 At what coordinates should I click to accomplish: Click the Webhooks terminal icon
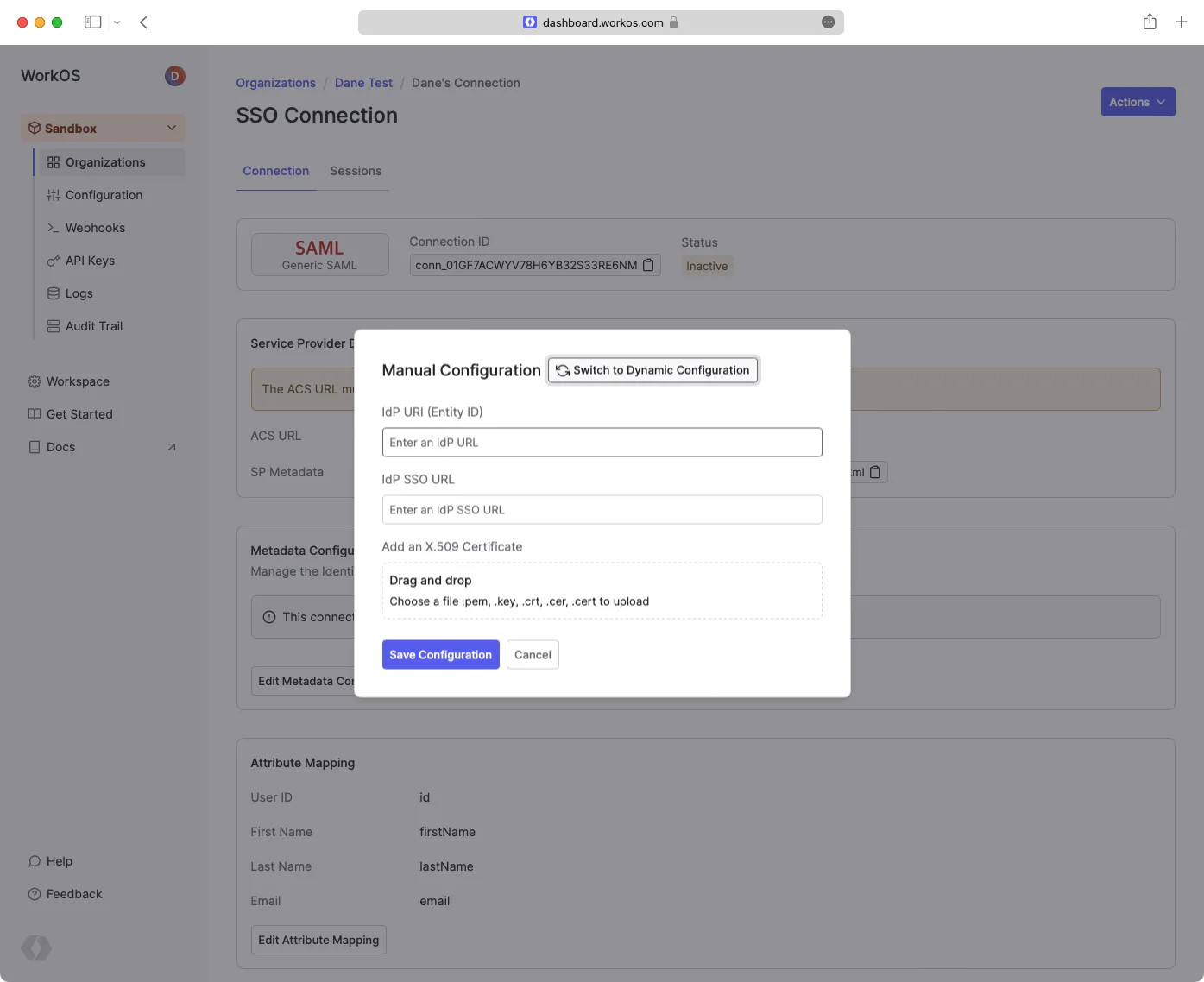click(x=54, y=228)
